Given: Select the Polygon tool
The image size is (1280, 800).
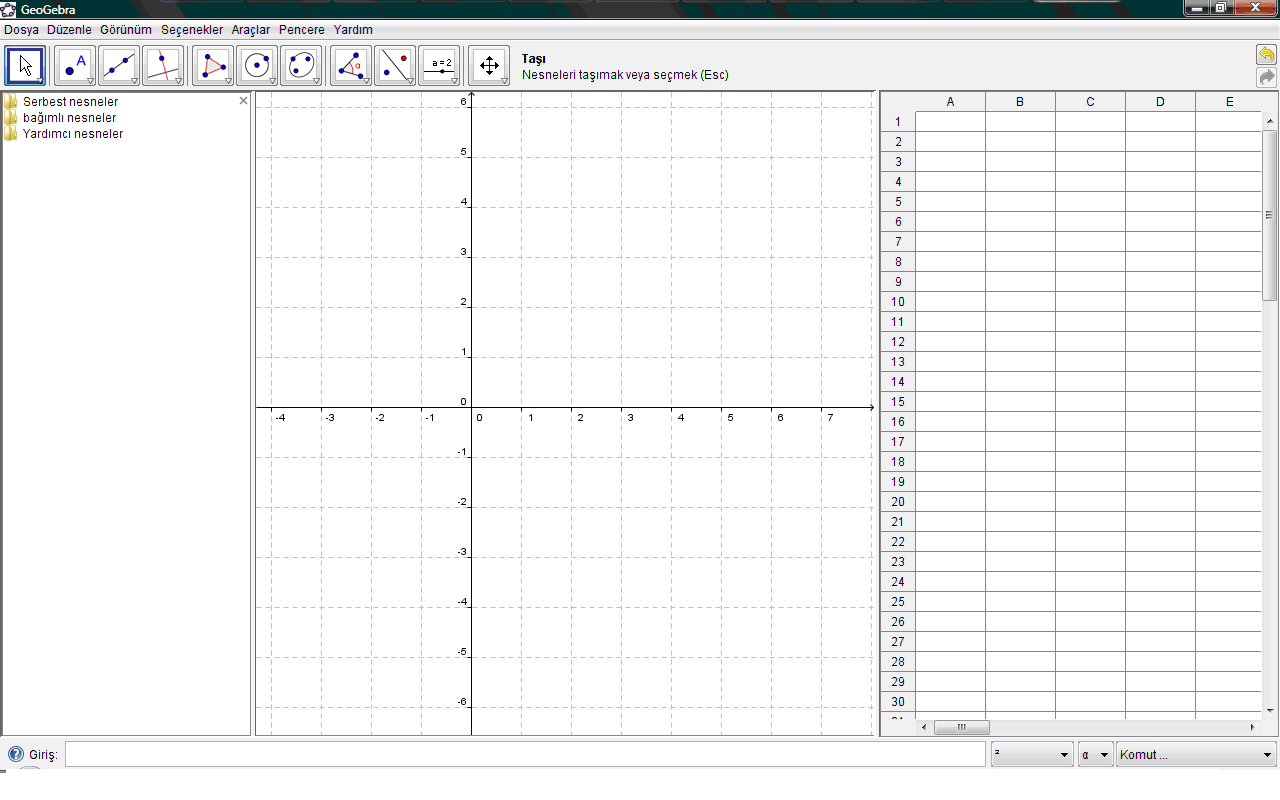Looking at the screenshot, I should coord(212,66).
